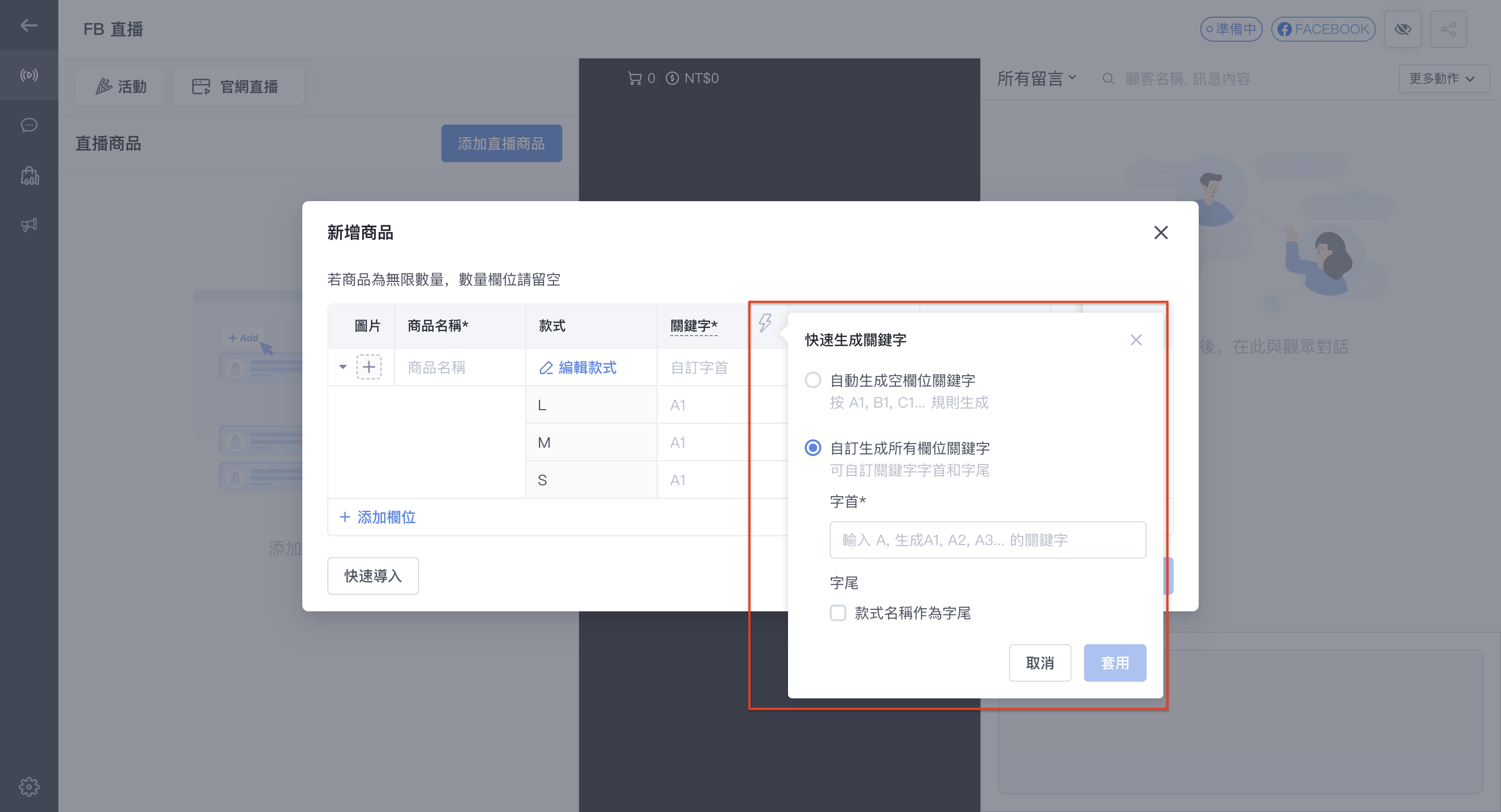Switch to the 官網直播 tab

tap(238, 87)
